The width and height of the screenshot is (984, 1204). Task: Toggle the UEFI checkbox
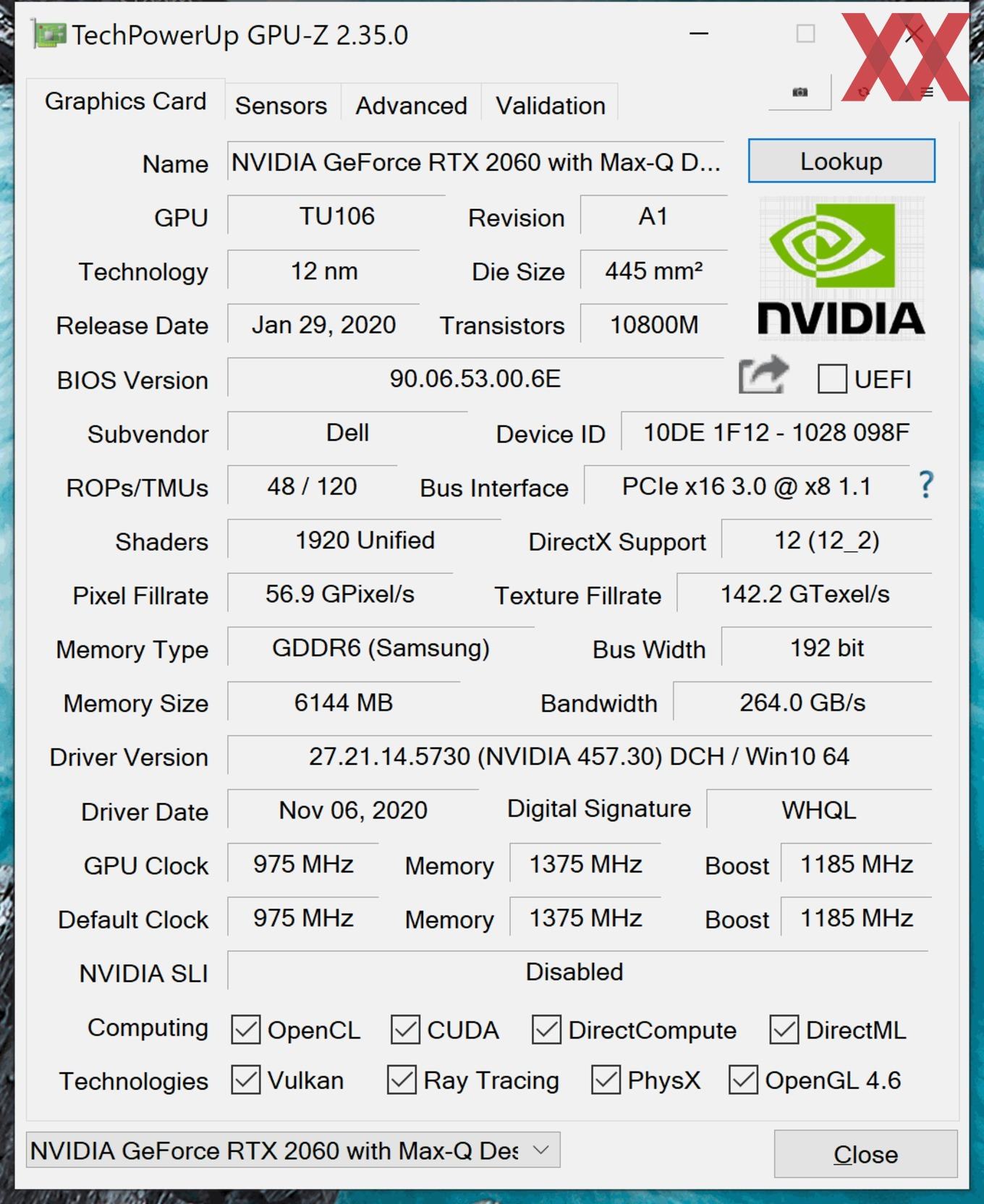click(x=832, y=378)
